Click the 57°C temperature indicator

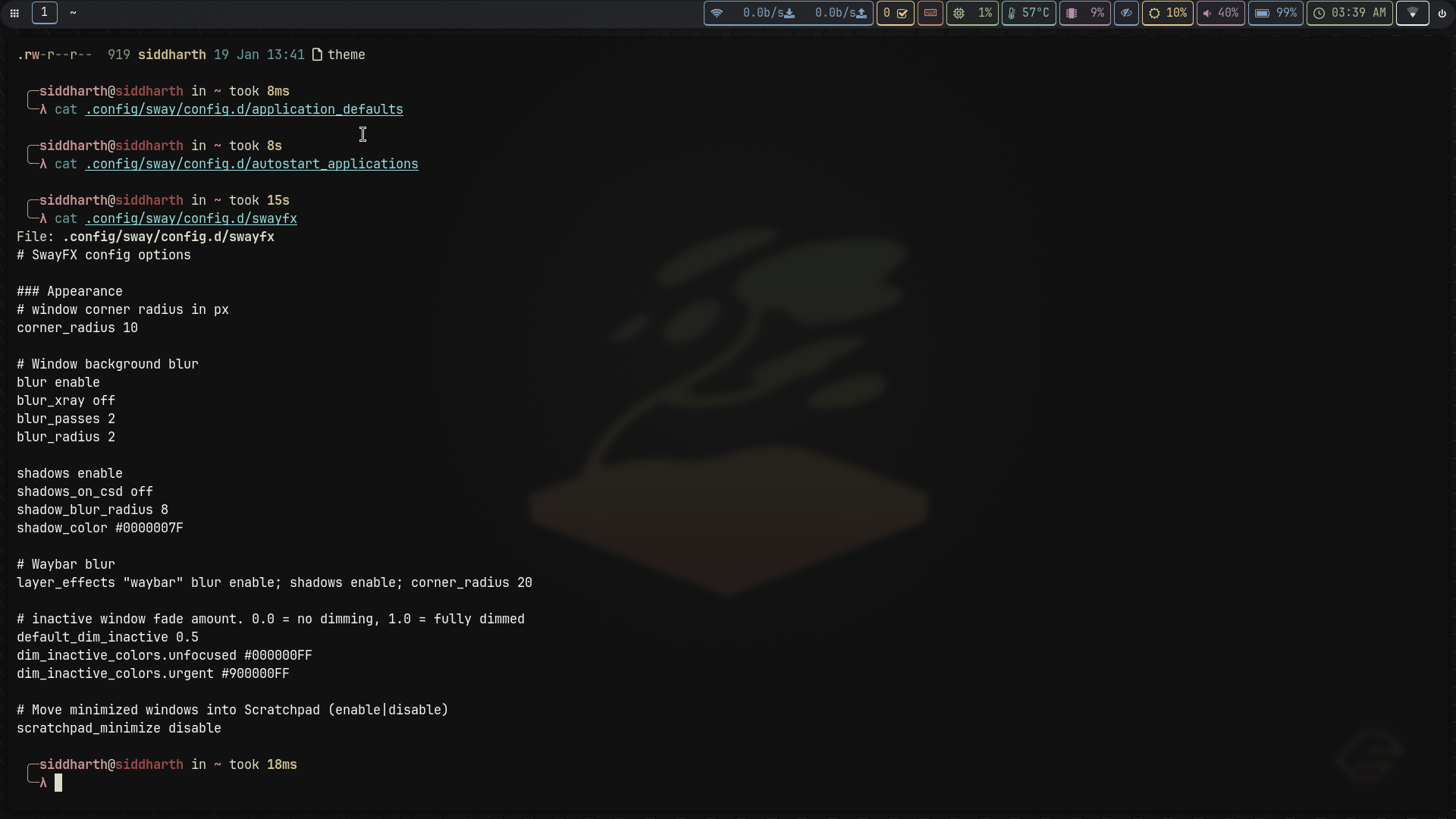click(x=1028, y=13)
